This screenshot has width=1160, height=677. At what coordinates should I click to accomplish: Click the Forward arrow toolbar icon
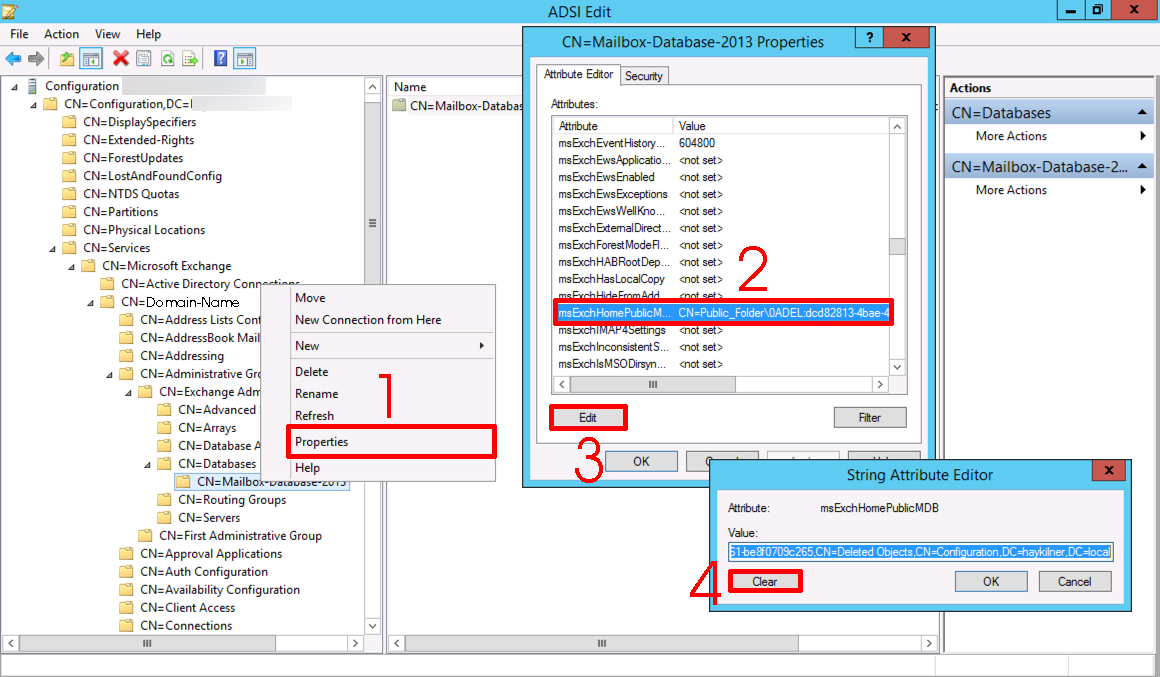(36, 58)
